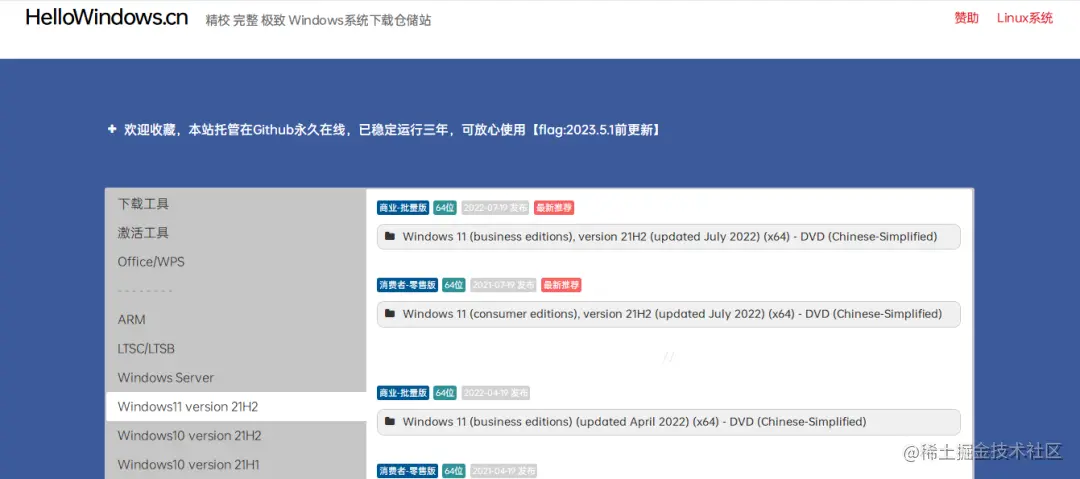Click 64位 tag above business July 2022 entry

tap(445, 207)
